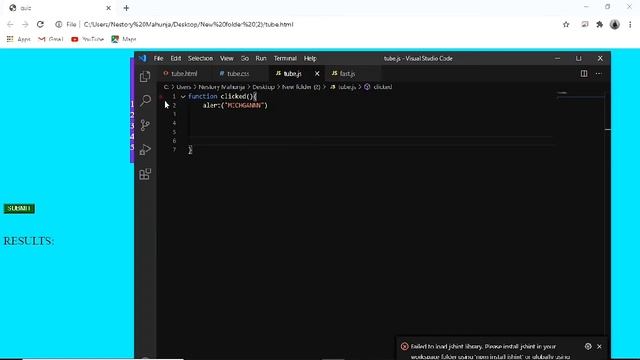Open the Extensions view
640x360 pixels.
tap(145, 174)
